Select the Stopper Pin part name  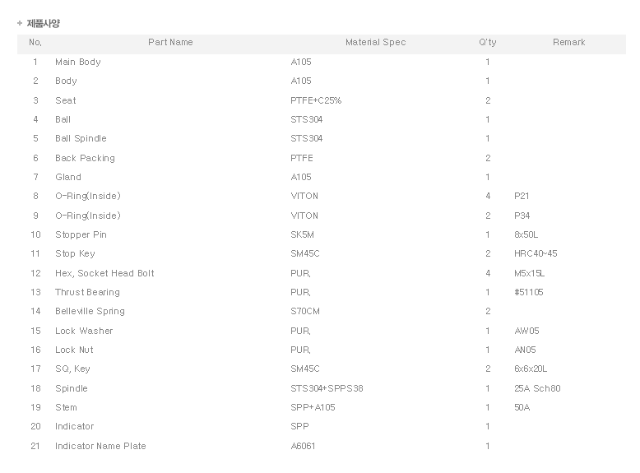81,235
